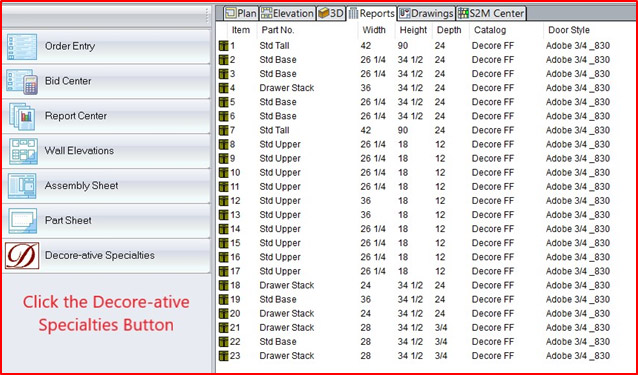
Task: Click the cabinet icon for item 10
Action: tap(223, 173)
